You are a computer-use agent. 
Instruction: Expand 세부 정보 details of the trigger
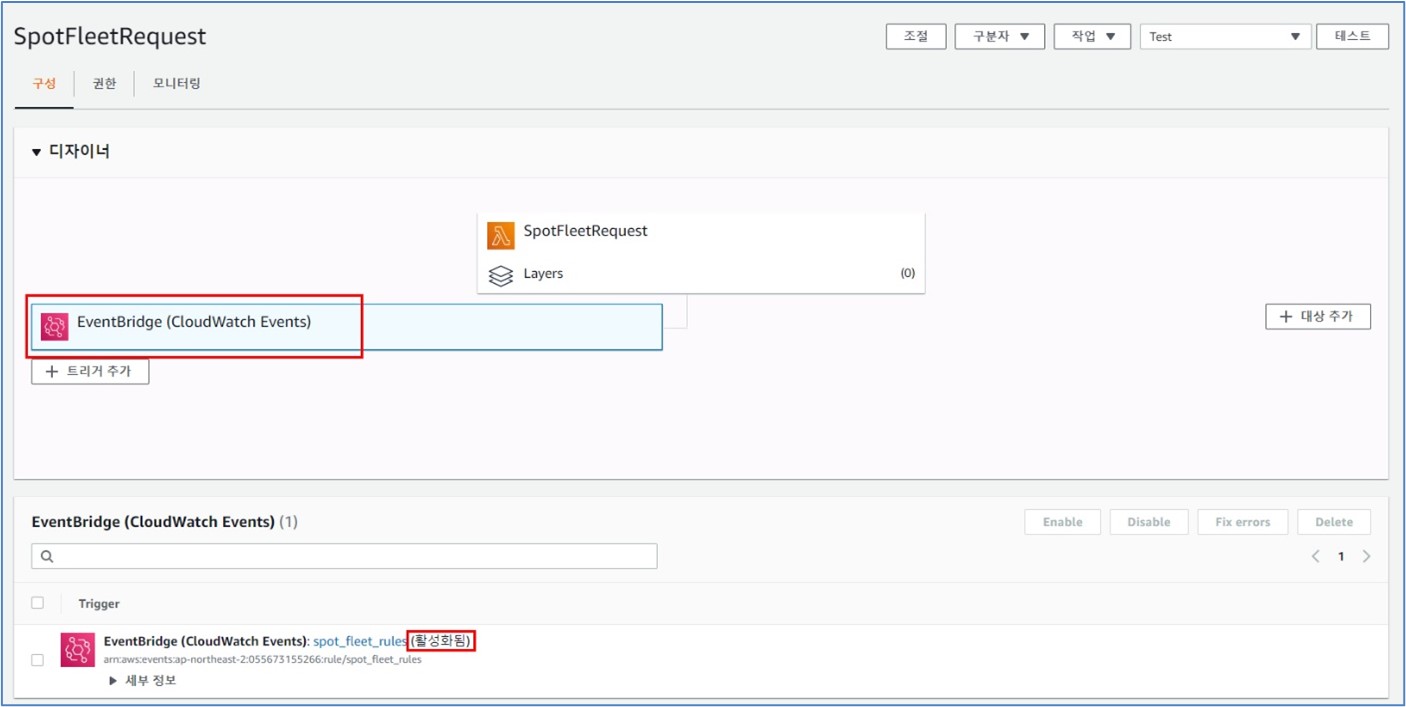[143, 681]
